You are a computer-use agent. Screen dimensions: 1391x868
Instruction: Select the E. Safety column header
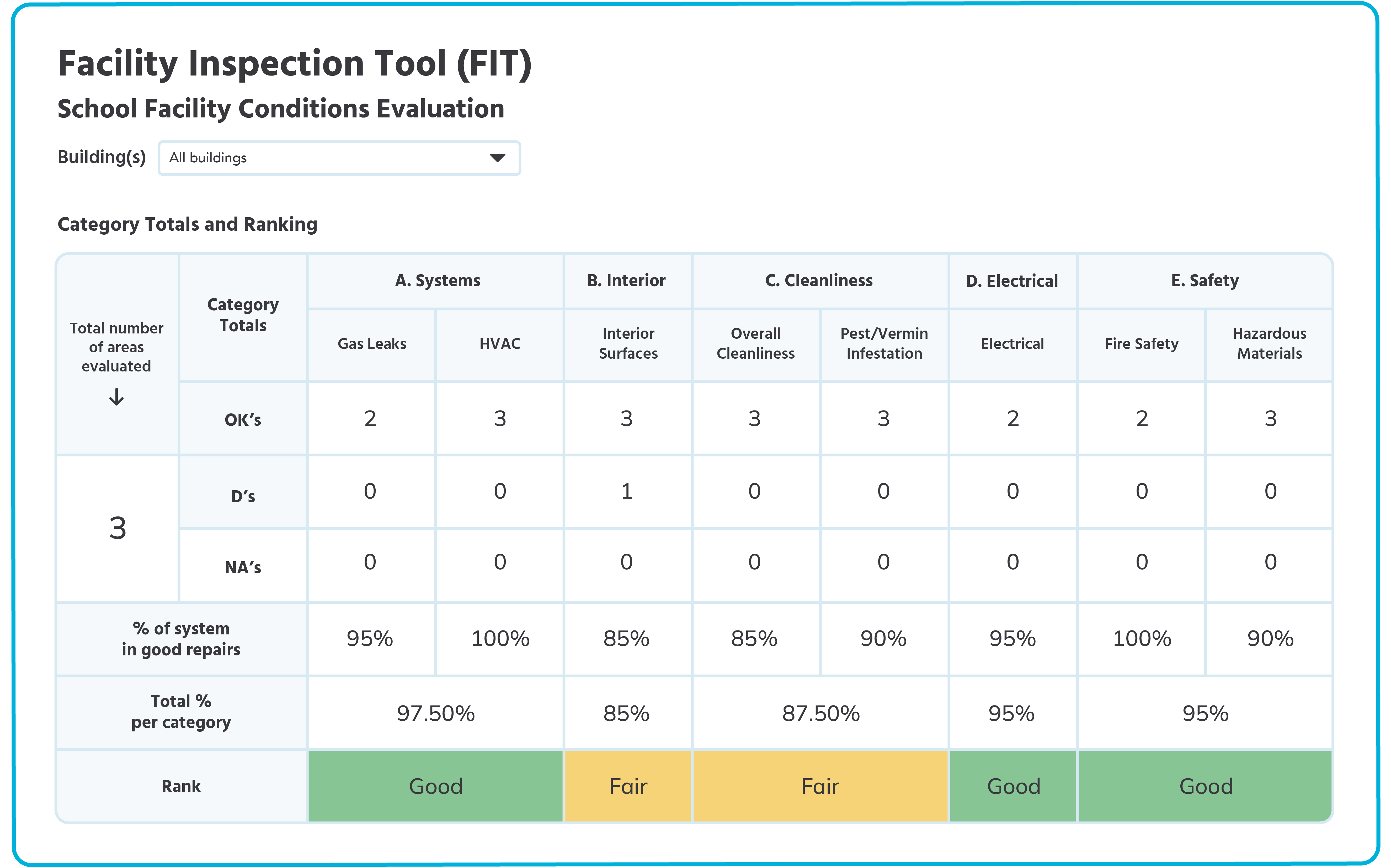(x=1204, y=281)
